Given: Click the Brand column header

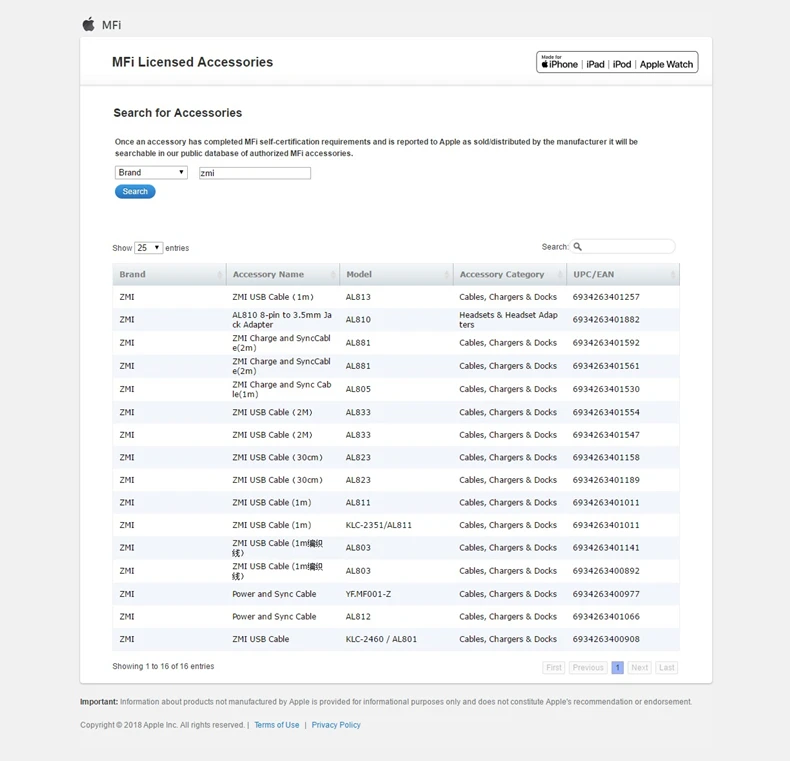Looking at the screenshot, I should [x=169, y=274].
